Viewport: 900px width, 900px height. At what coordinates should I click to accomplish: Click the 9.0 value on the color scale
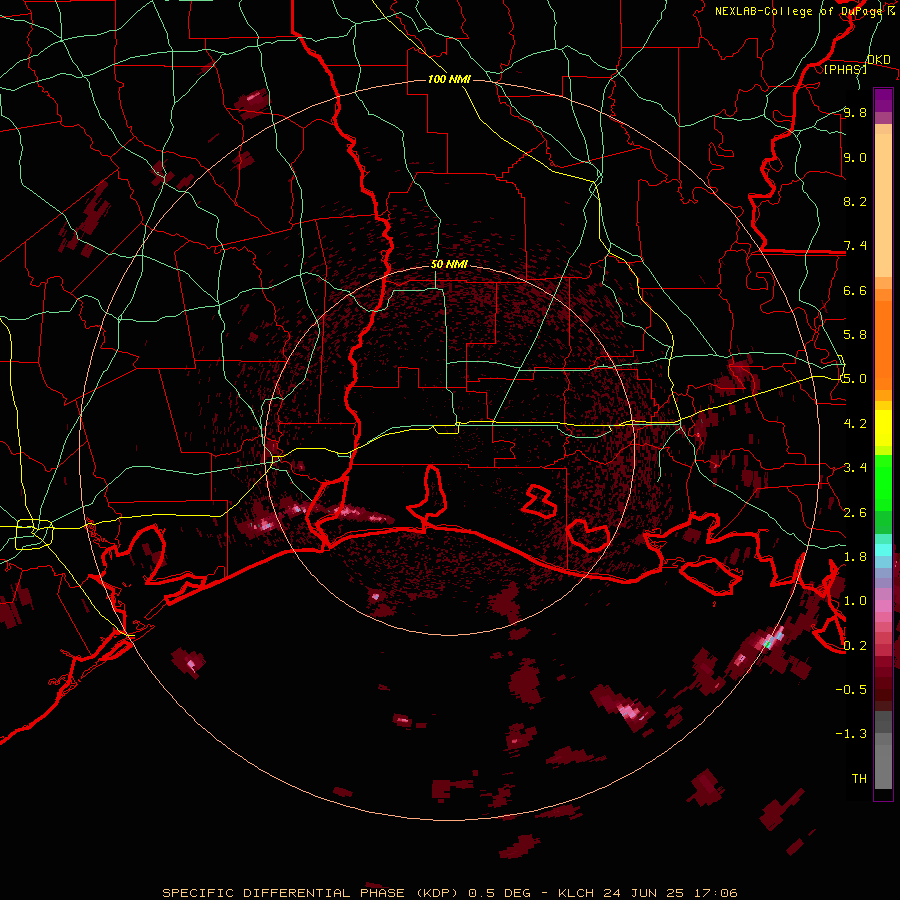tap(855, 157)
